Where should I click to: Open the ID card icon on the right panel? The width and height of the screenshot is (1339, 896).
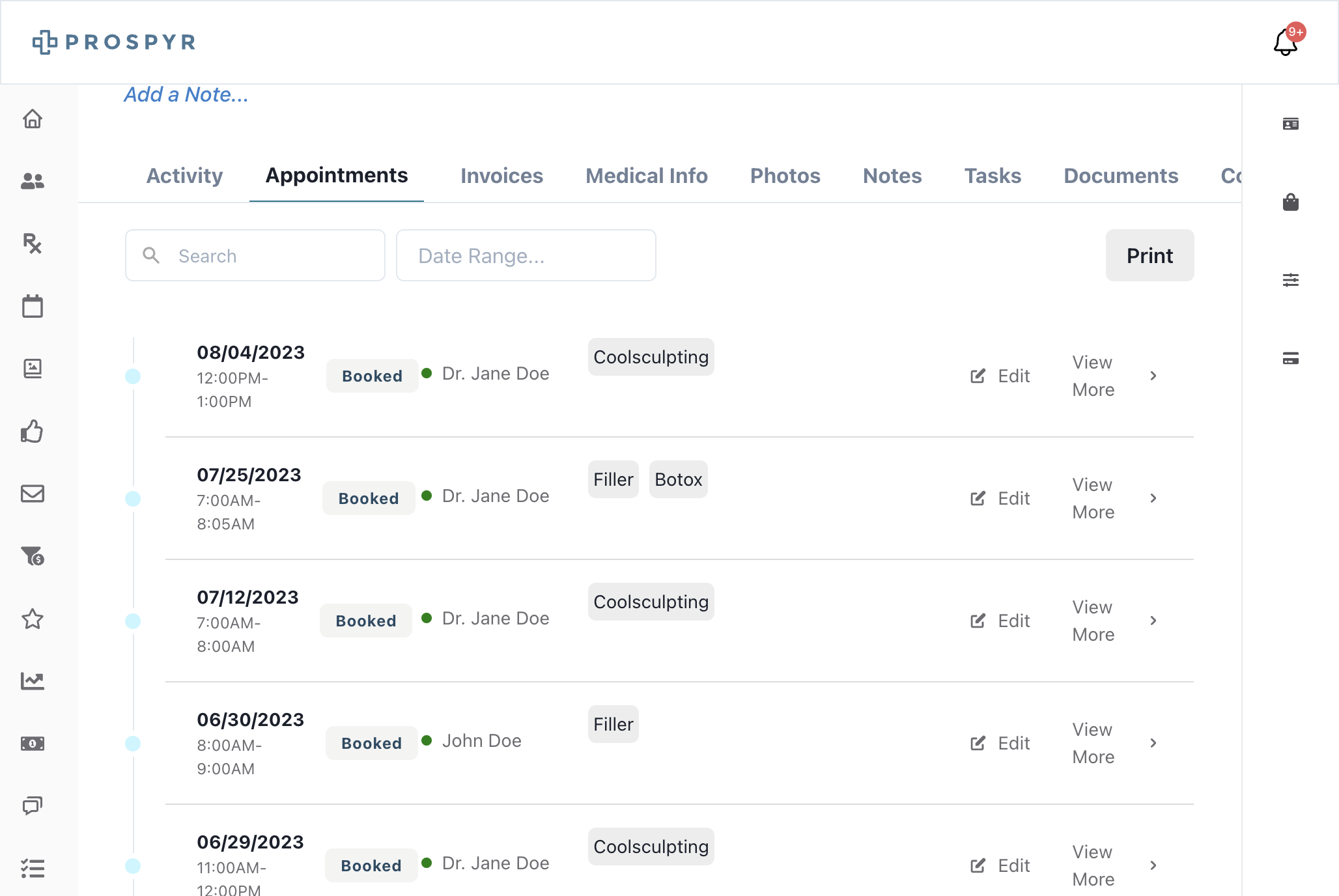pos(1291,124)
